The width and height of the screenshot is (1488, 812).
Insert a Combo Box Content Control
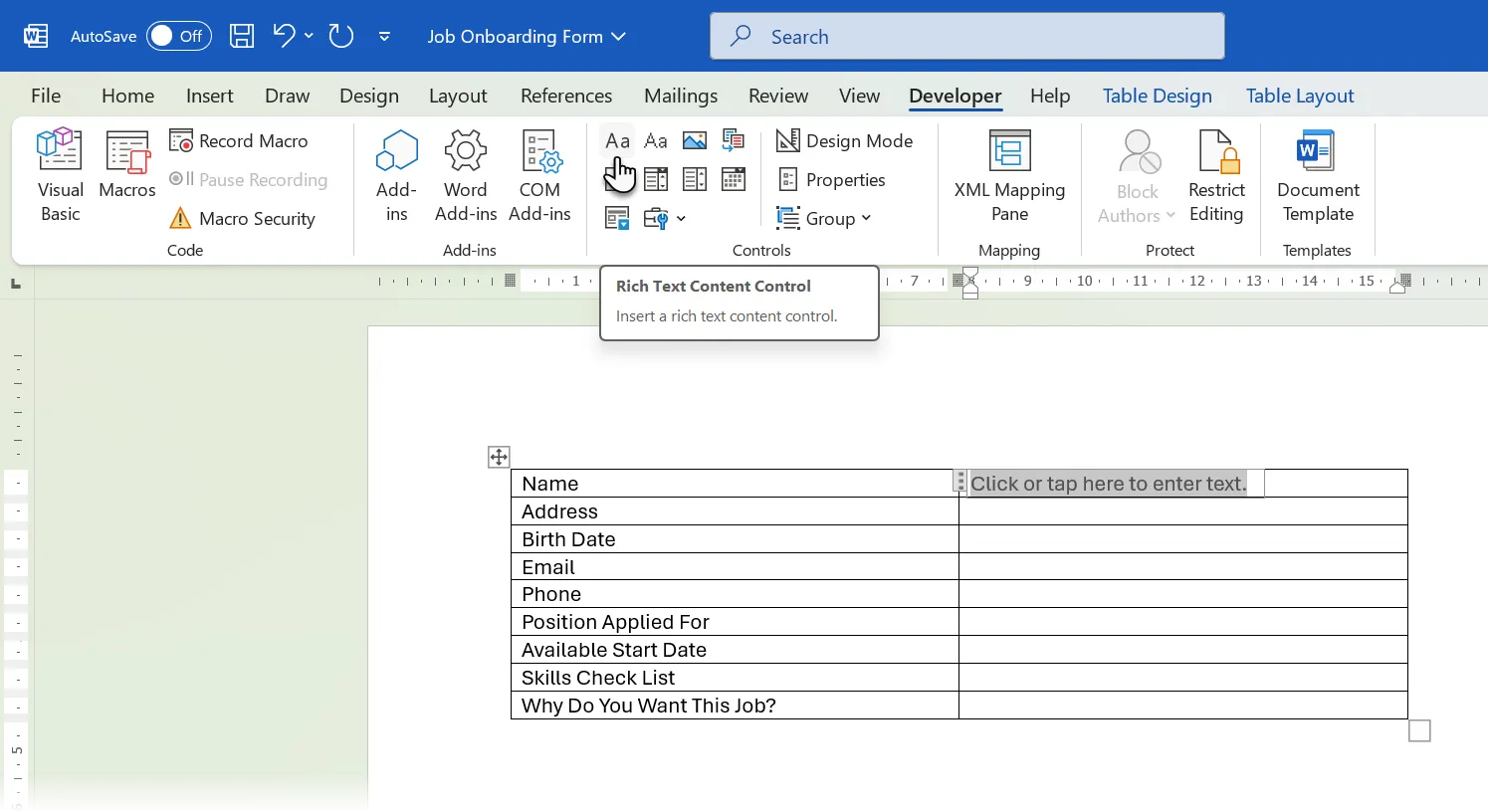click(656, 180)
